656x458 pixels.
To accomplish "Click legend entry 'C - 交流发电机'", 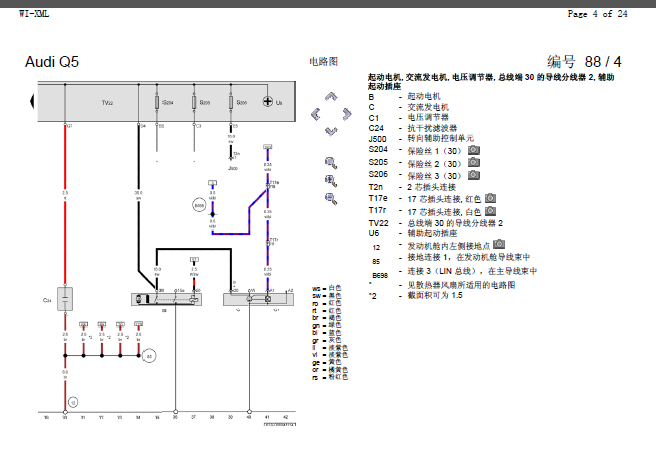I will click(x=408, y=107).
